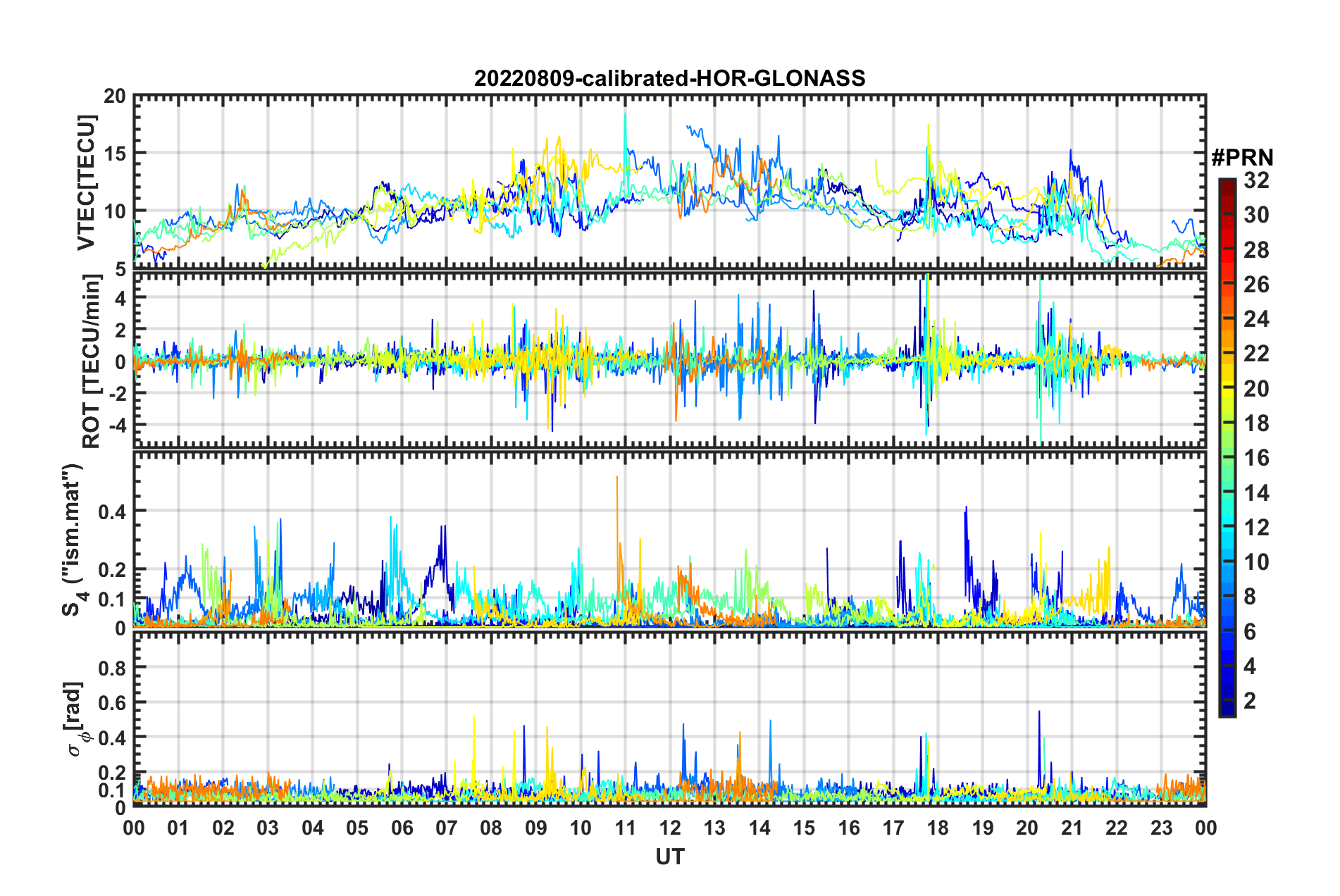Screen dimensions: 1340x896
Task: Click the "2" label on the PRN colorbar
Action: (1251, 701)
